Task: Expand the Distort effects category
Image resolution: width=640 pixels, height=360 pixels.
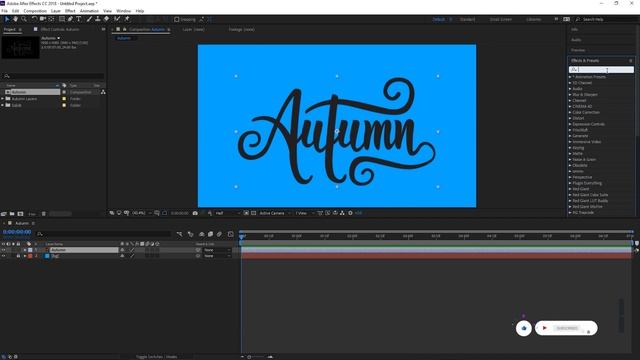Action: tap(570, 118)
